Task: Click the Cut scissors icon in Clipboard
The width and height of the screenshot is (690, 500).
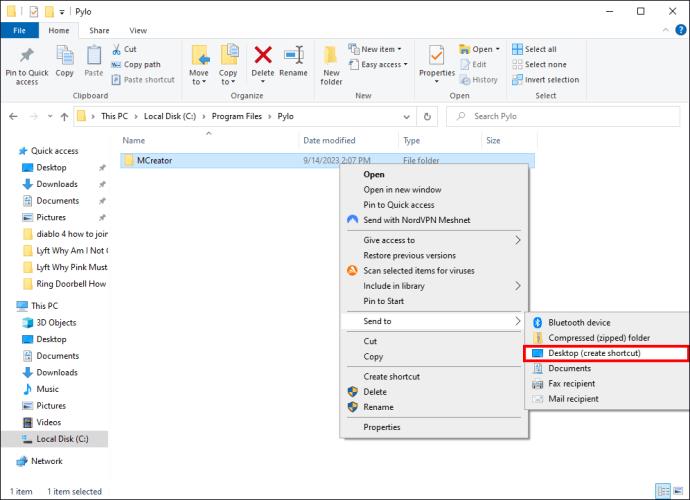Action: pos(117,49)
